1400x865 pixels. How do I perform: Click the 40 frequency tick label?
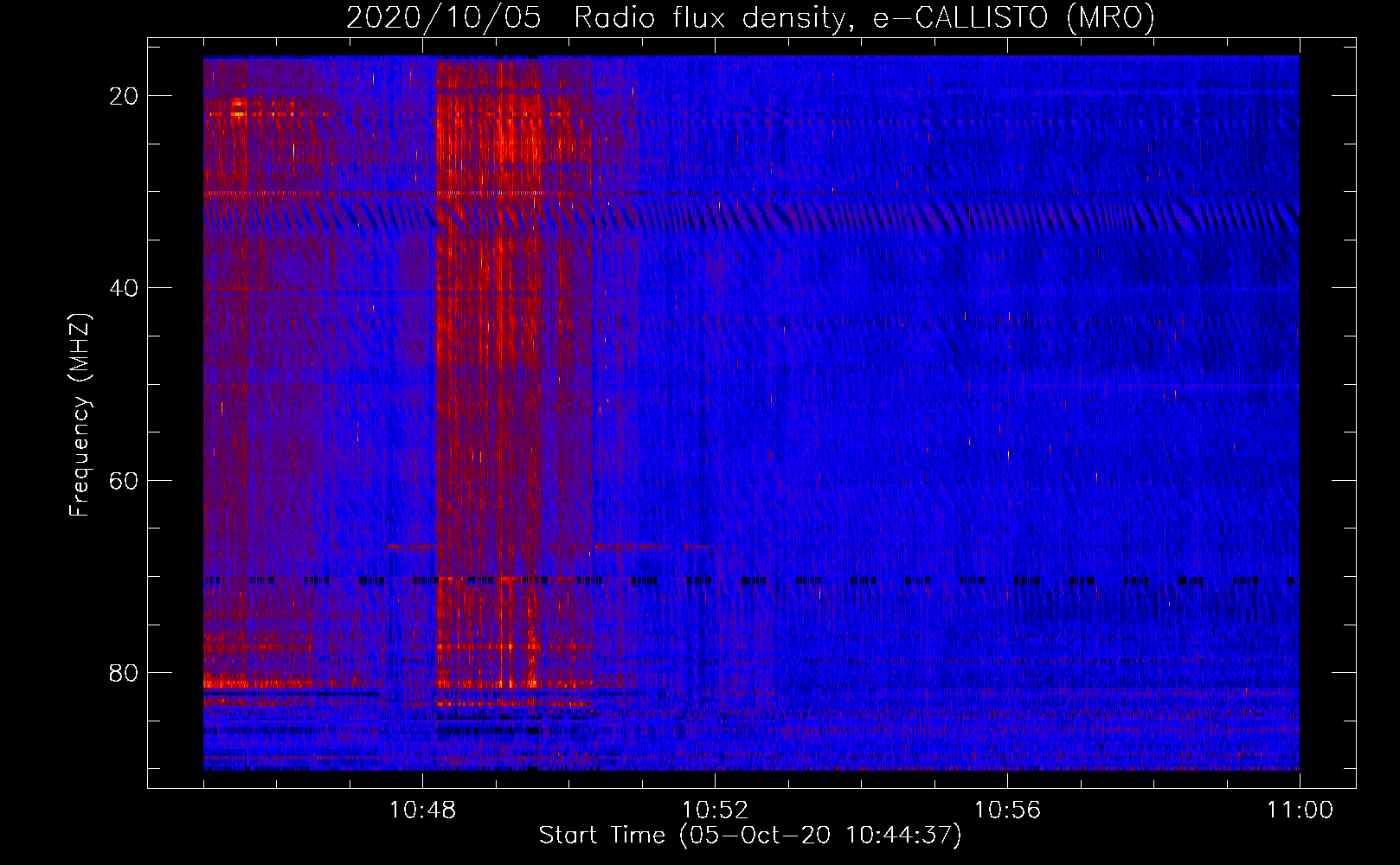[124, 288]
